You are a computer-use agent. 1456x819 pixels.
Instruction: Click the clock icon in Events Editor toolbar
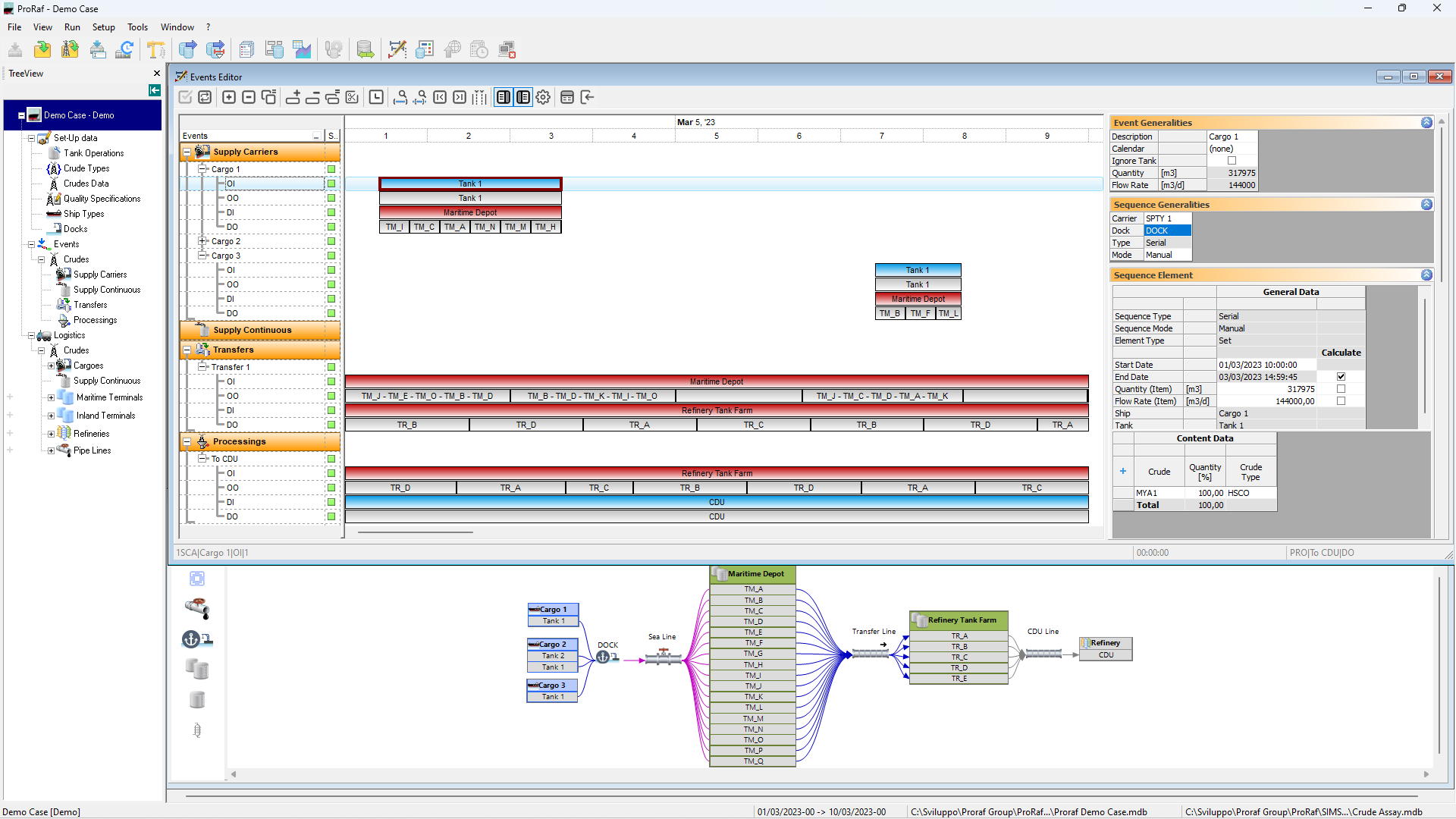tap(376, 97)
